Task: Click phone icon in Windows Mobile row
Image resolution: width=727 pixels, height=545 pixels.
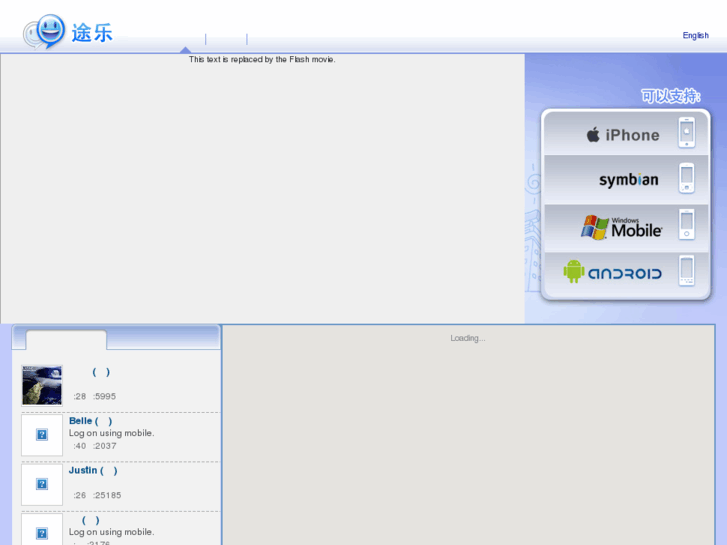Action: point(687,224)
